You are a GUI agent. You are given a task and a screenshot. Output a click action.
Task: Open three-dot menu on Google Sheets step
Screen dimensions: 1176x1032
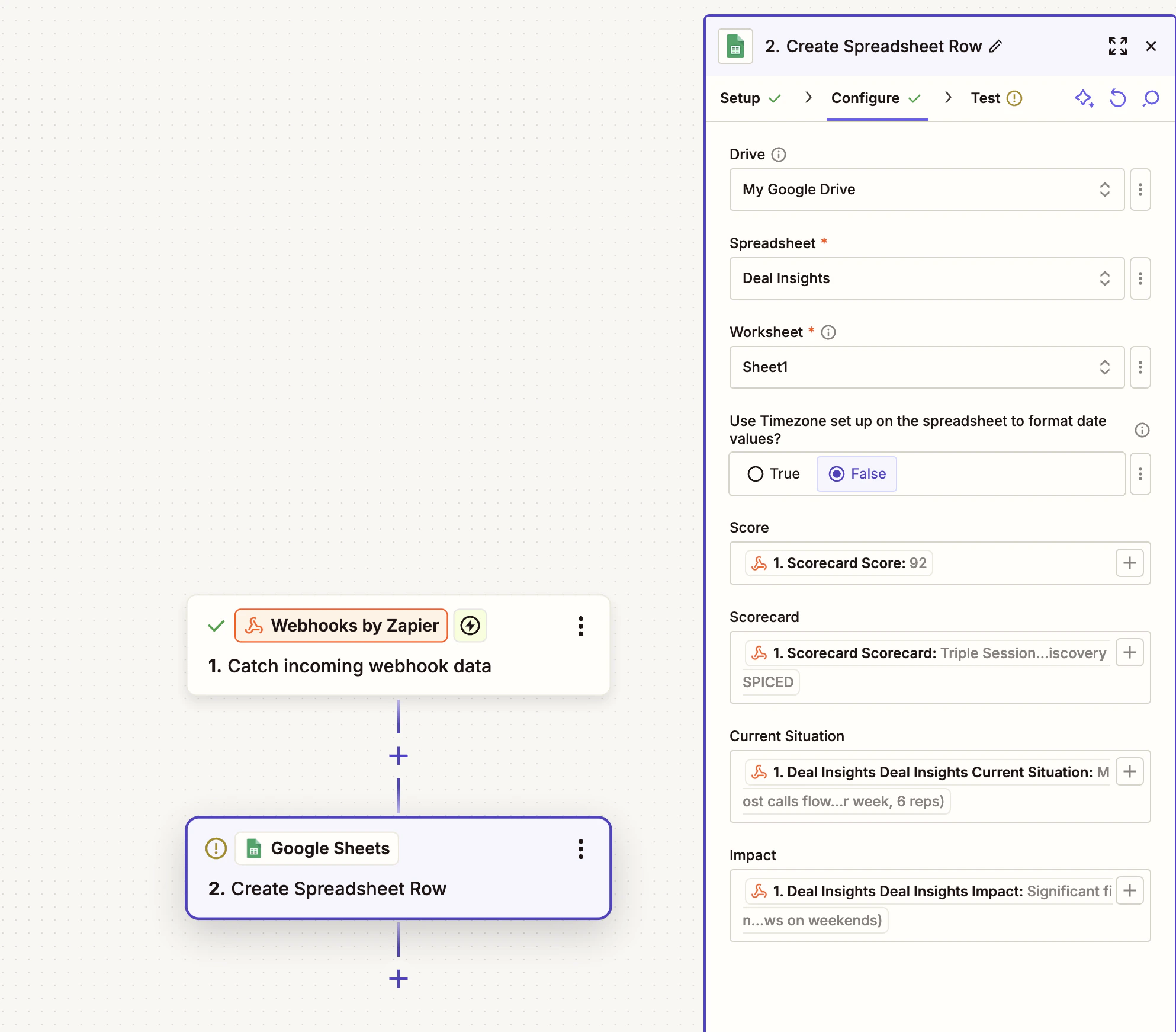580,849
